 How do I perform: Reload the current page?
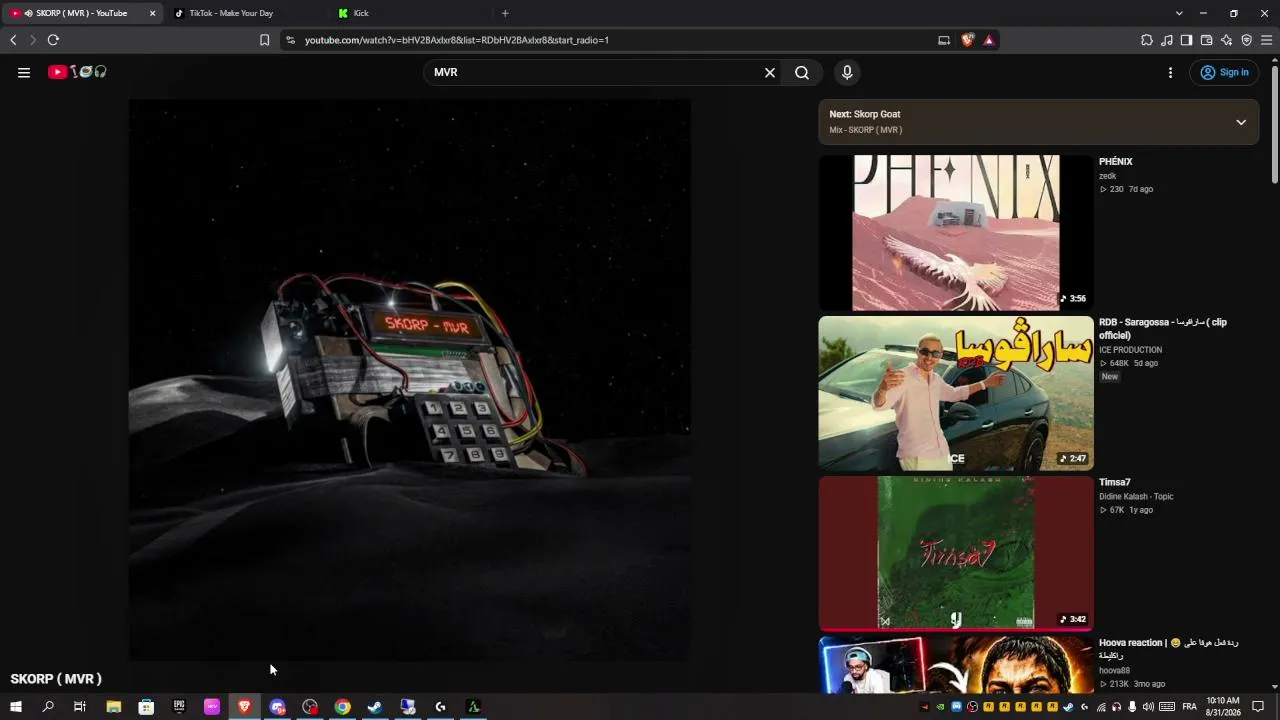53,40
